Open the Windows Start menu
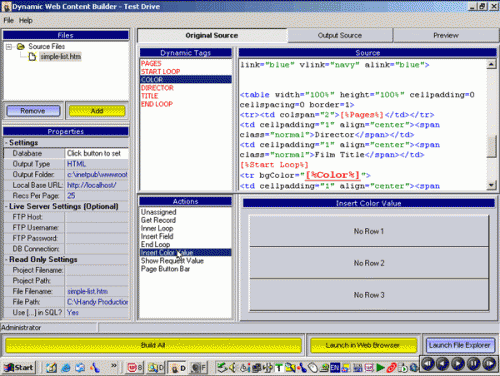Screen dimensions: 500x376 (x=19, y=368)
